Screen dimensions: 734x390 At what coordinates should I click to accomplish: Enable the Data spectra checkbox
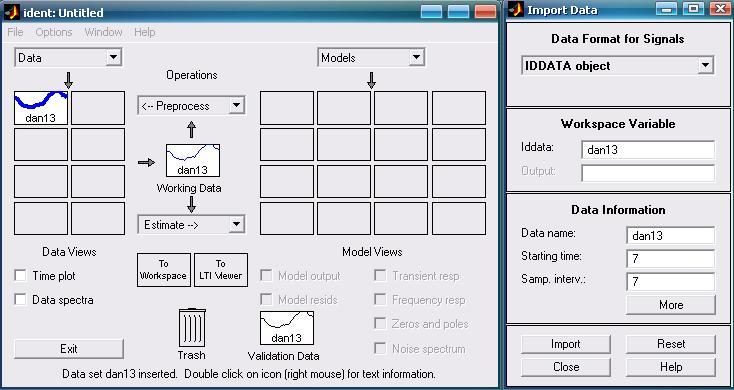tap(20, 300)
